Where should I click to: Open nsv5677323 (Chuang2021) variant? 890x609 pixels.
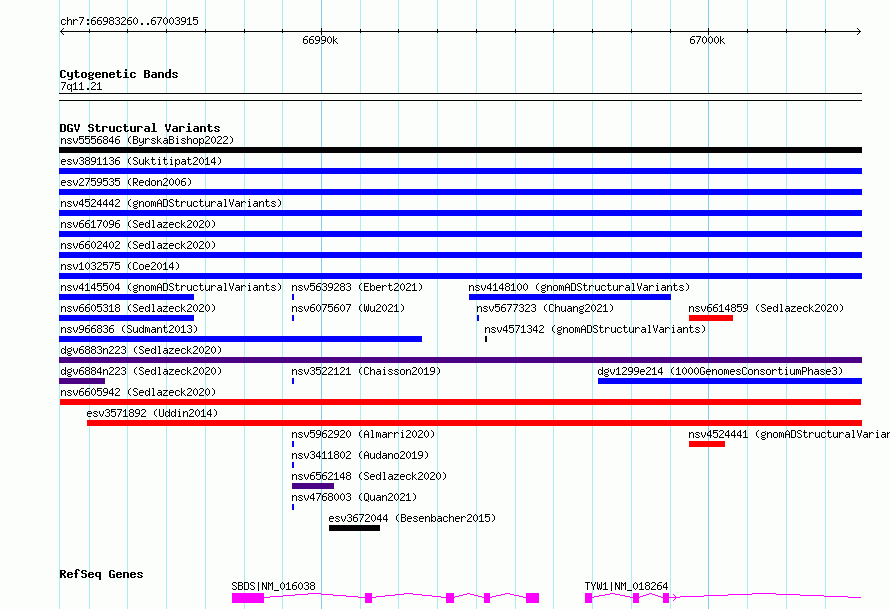coord(545,308)
